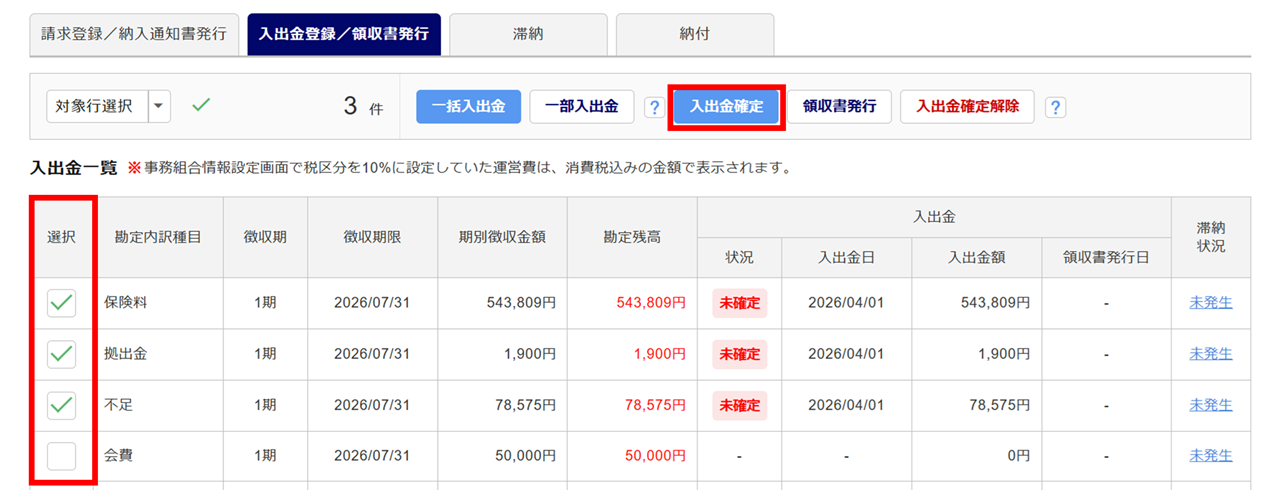
Task: Open the 対象行選択 dropdown arrow
Action: [x=160, y=106]
